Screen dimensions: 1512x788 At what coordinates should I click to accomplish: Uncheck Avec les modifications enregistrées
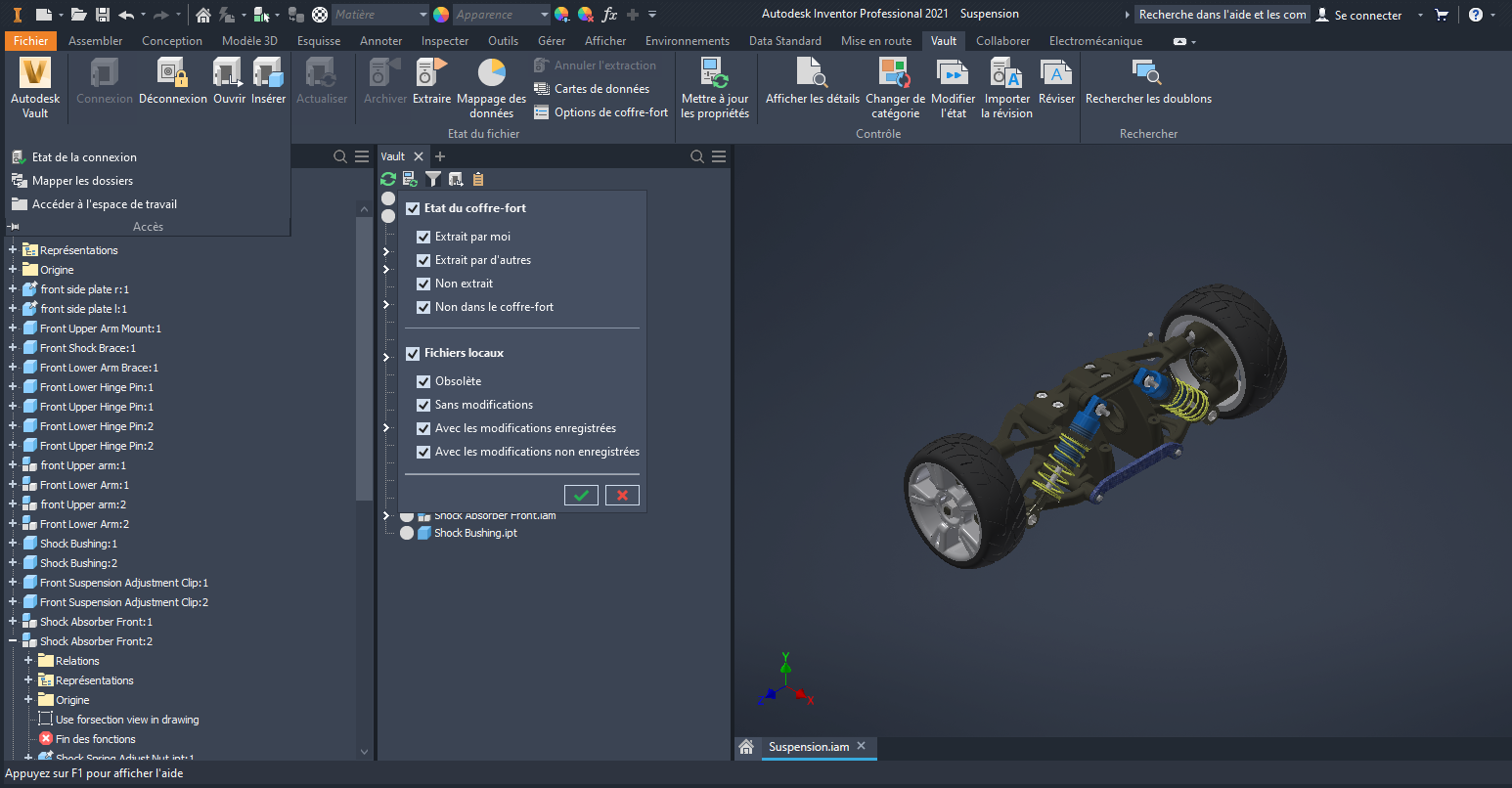pyautogui.click(x=423, y=428)
